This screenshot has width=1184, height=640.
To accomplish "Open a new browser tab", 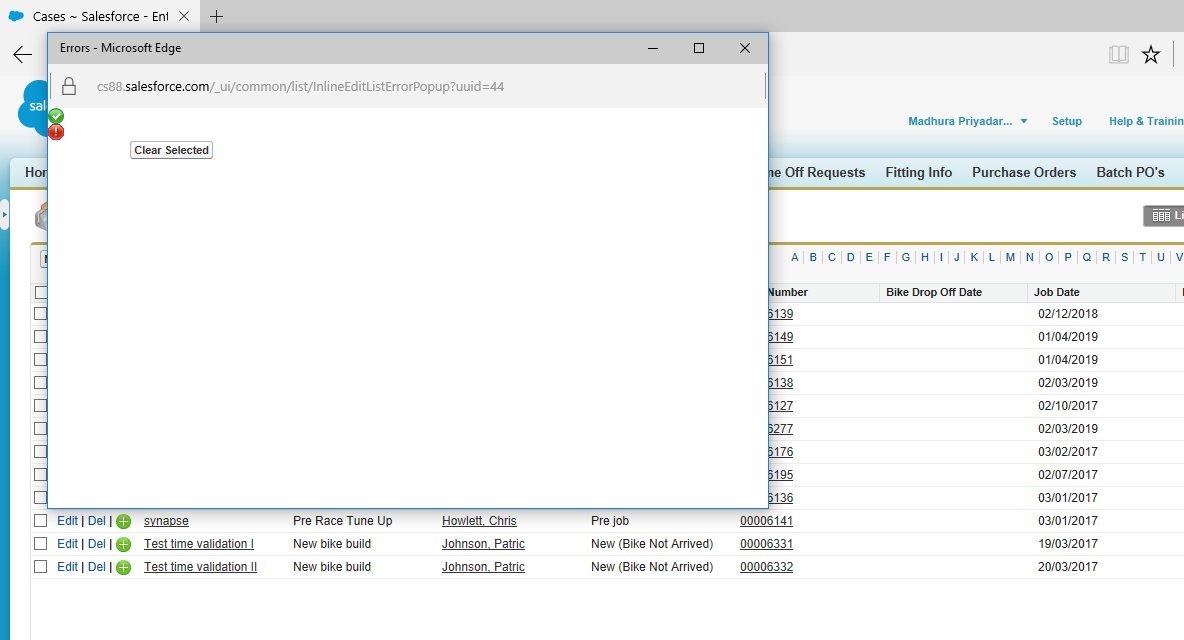I will (216, 16).
